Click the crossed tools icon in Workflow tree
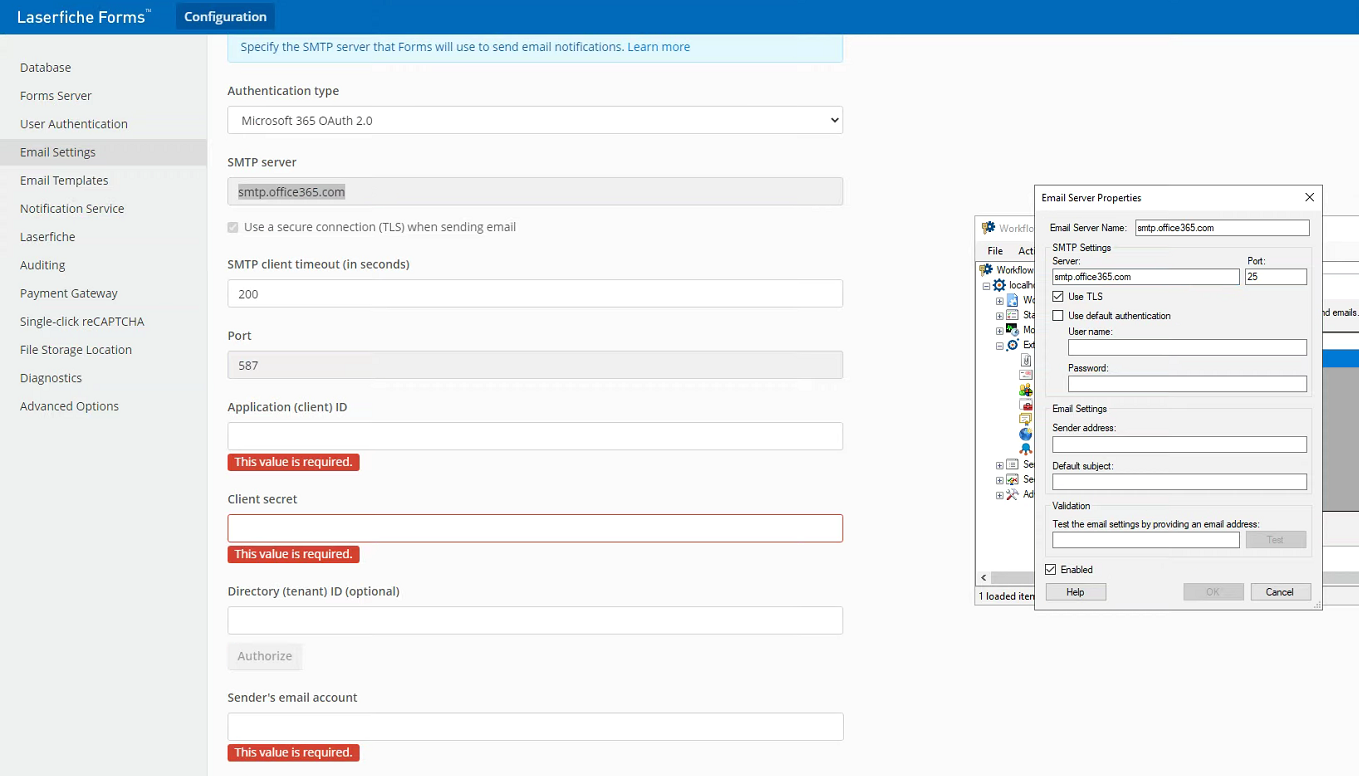1359x776 pixels. point(1012,494)
